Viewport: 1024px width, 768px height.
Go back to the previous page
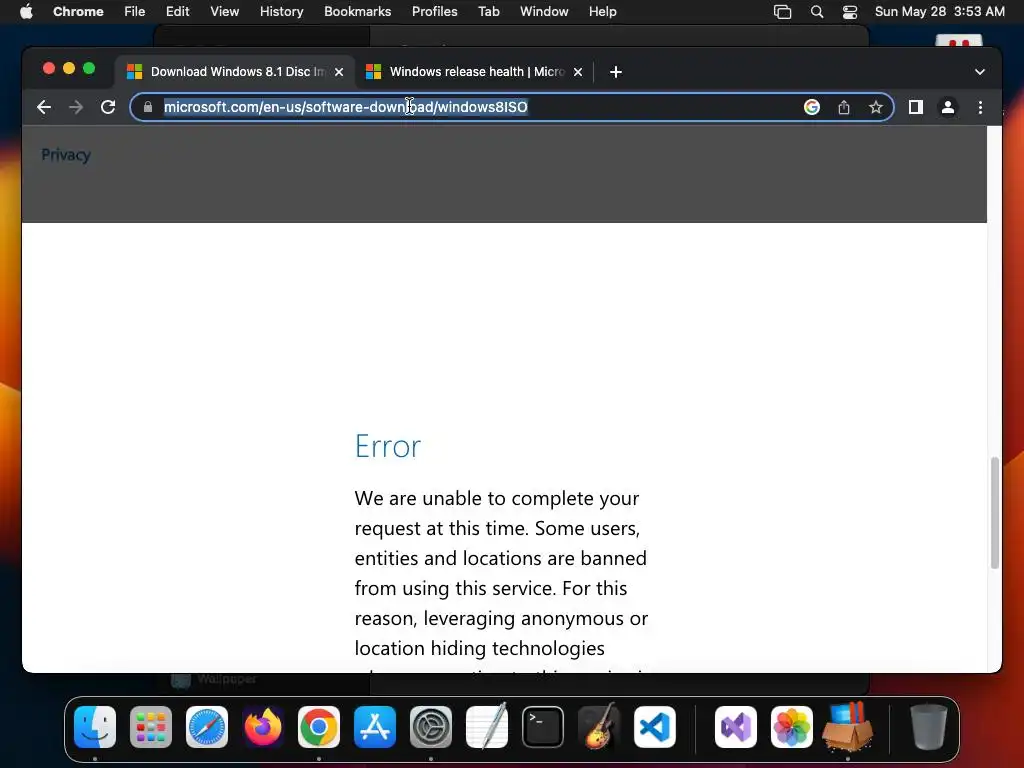(x=44, y=107)
